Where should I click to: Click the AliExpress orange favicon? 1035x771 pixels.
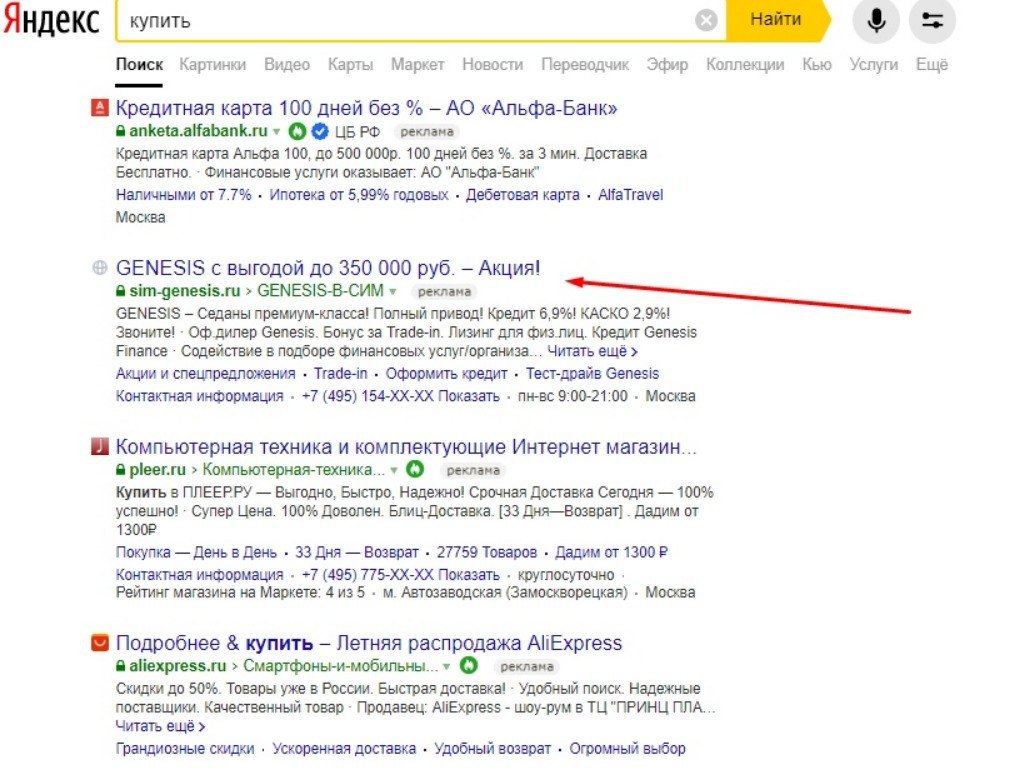click(x=99, y=642)
